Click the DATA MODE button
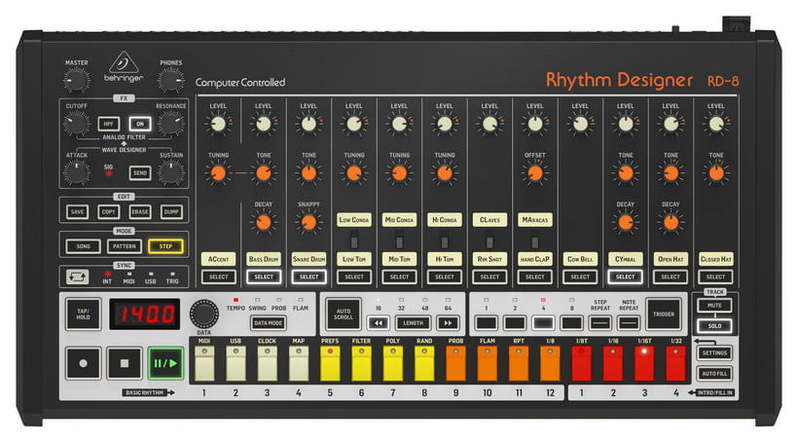798x443 pixels. [x=268, y=323]
